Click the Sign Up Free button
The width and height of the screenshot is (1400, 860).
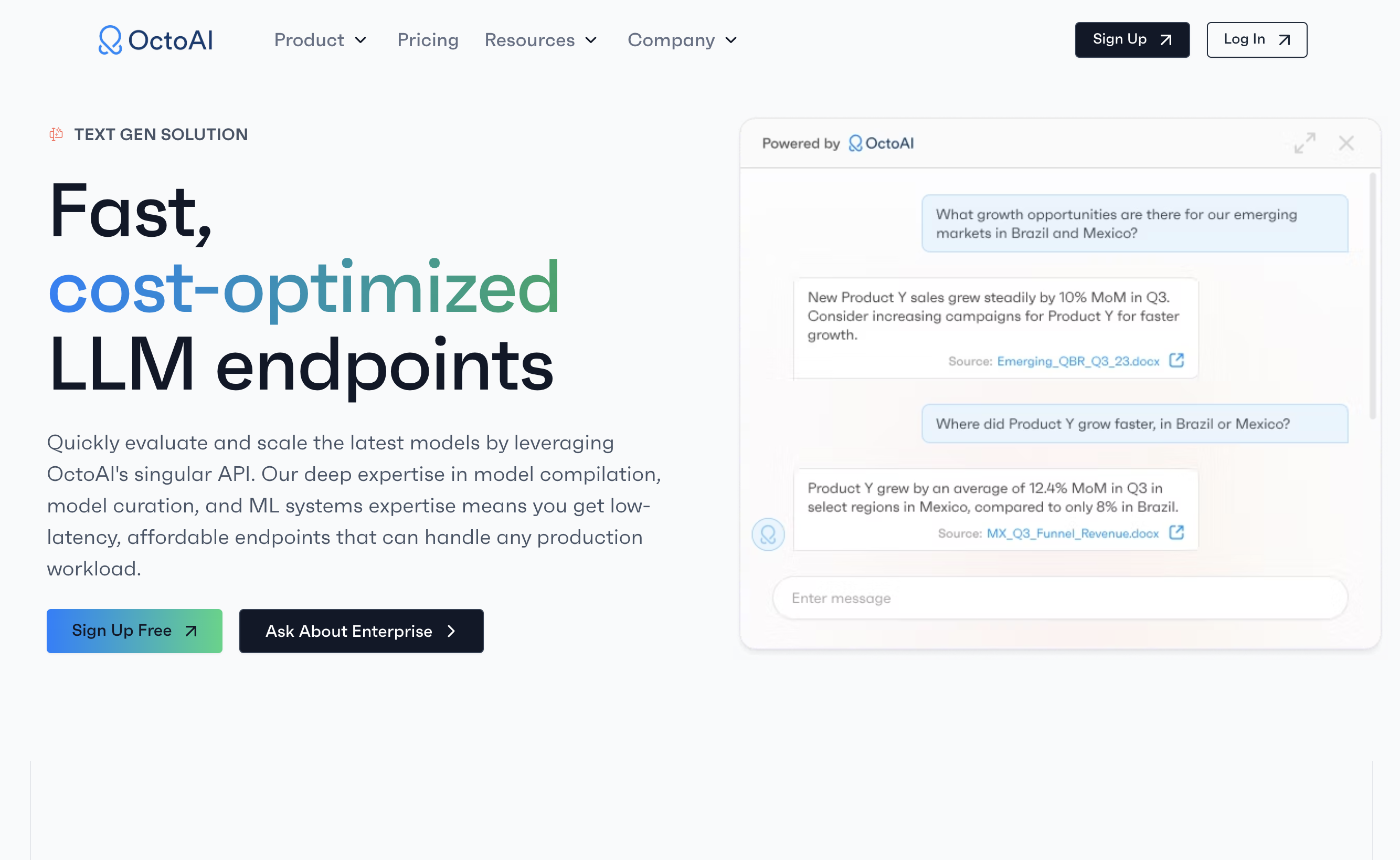click(x=134, y=630)
